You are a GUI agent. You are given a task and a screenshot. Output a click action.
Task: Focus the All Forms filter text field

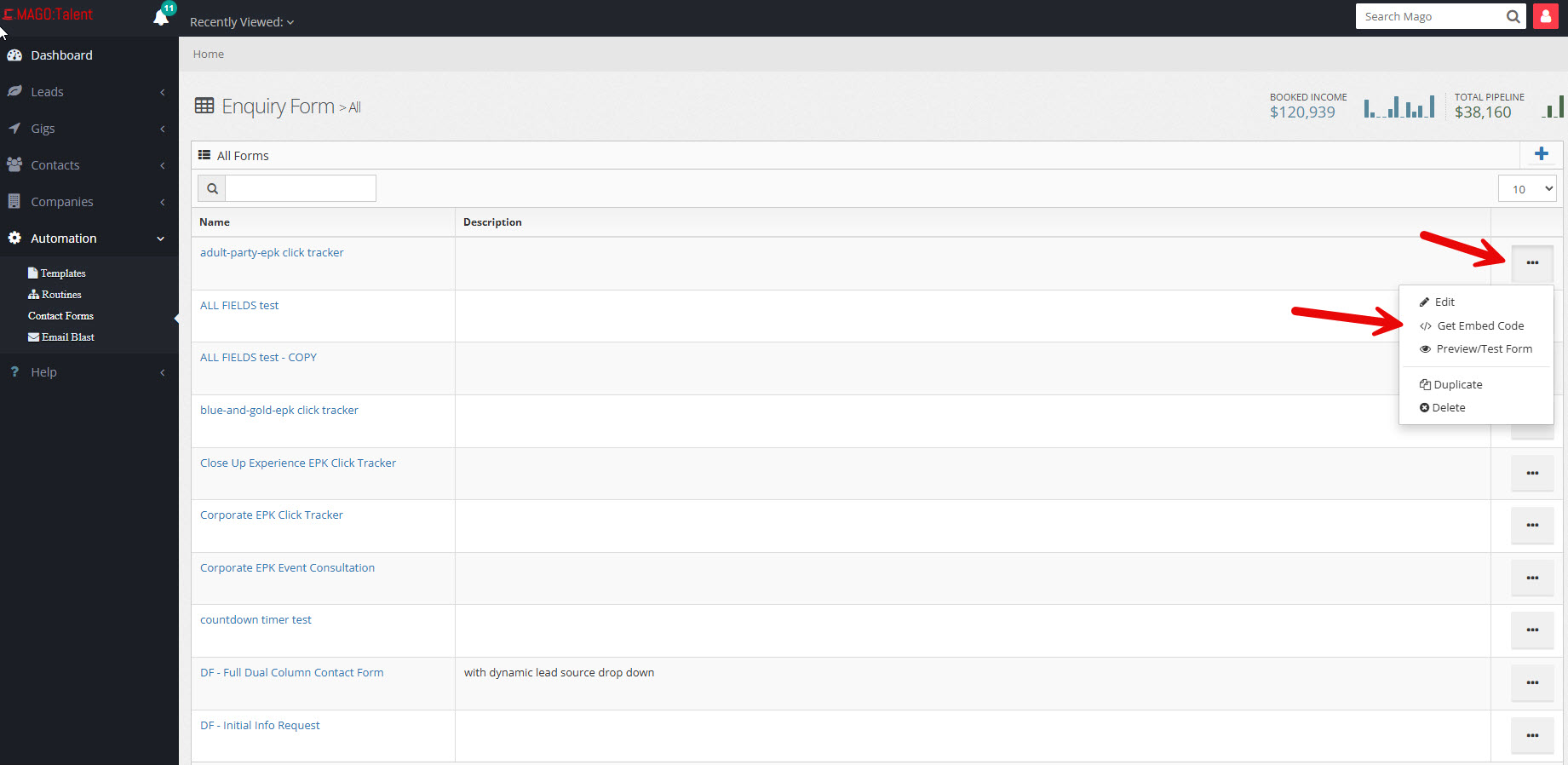tap(301, 188)
